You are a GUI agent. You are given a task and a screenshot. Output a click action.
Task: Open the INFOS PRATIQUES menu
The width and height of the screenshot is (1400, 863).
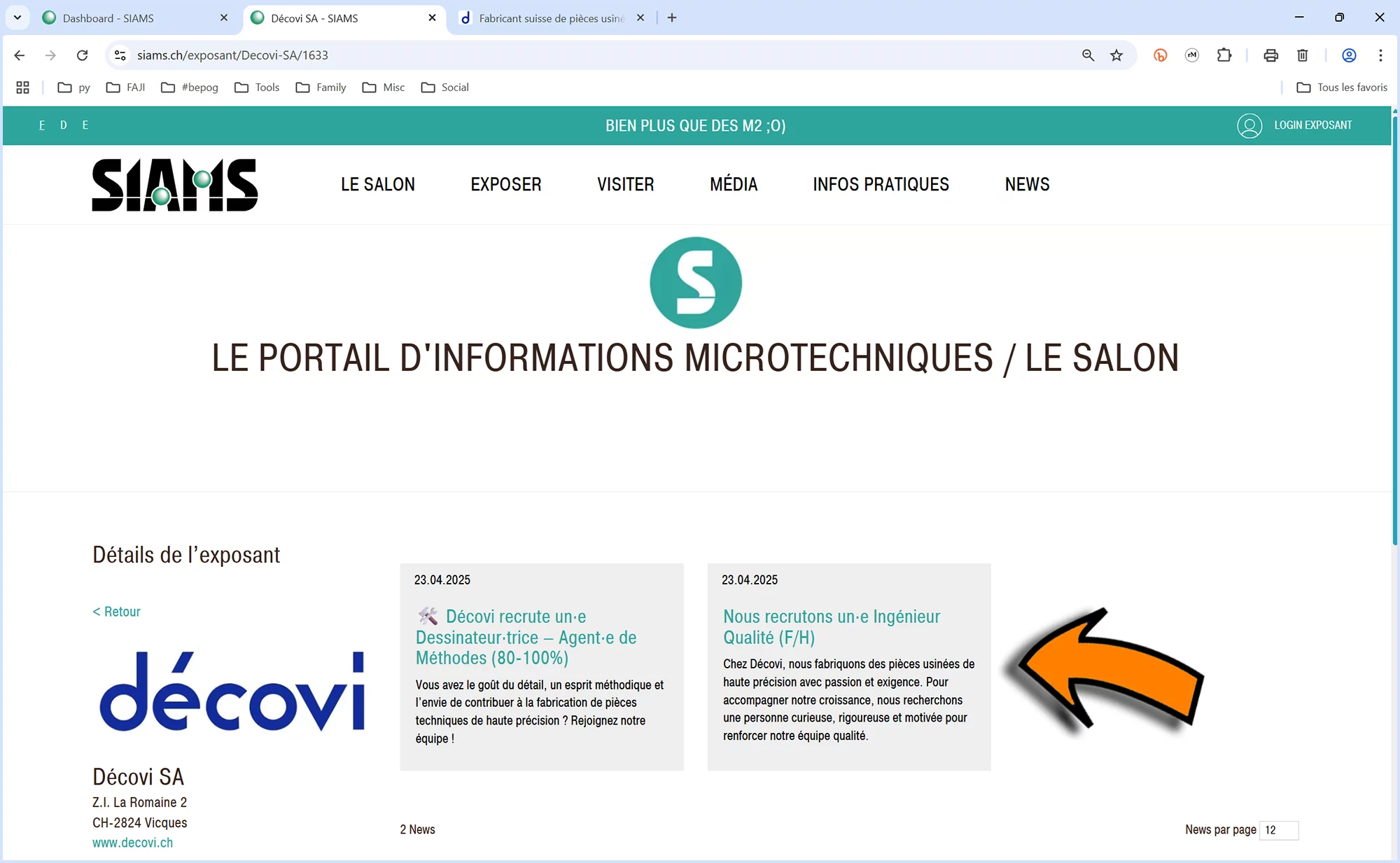coord(881,184)
